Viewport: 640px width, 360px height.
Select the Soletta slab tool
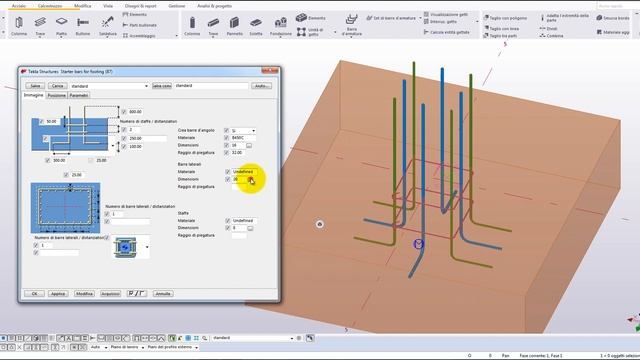pos(256,26)
